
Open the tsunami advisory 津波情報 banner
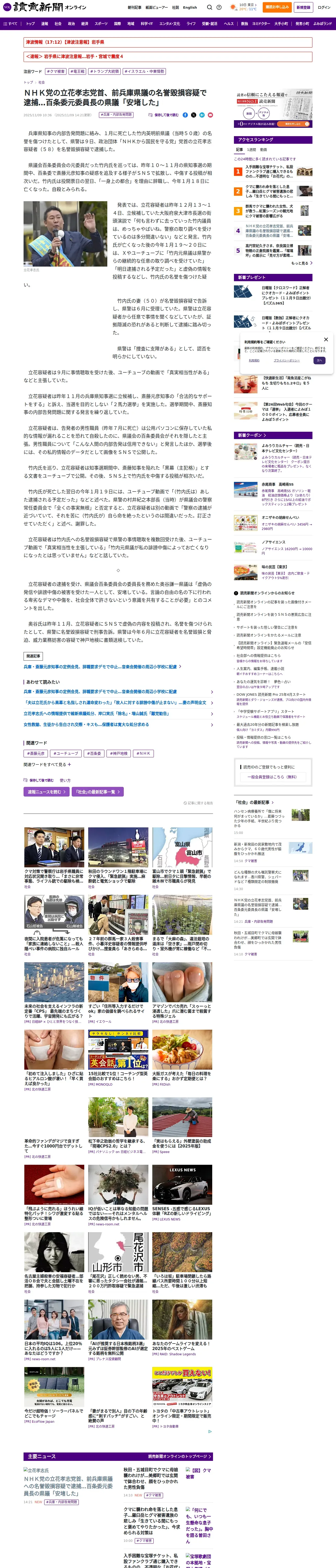pos(168,42)
